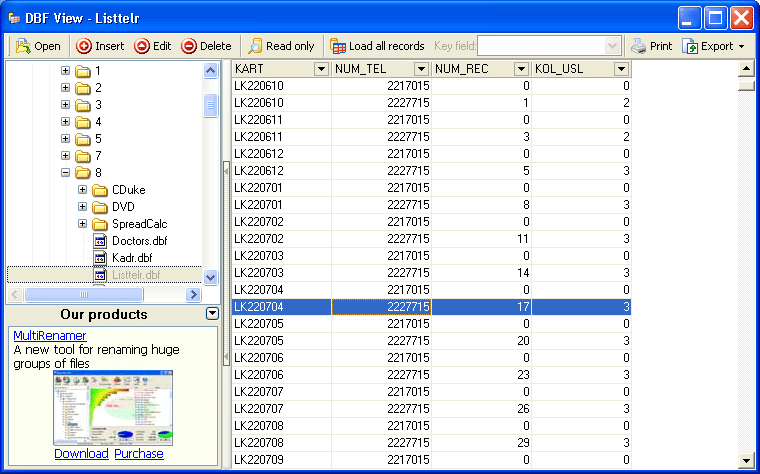Click the Kadr.dbf file name
760x474 pixels.
(x=132, y=258)
